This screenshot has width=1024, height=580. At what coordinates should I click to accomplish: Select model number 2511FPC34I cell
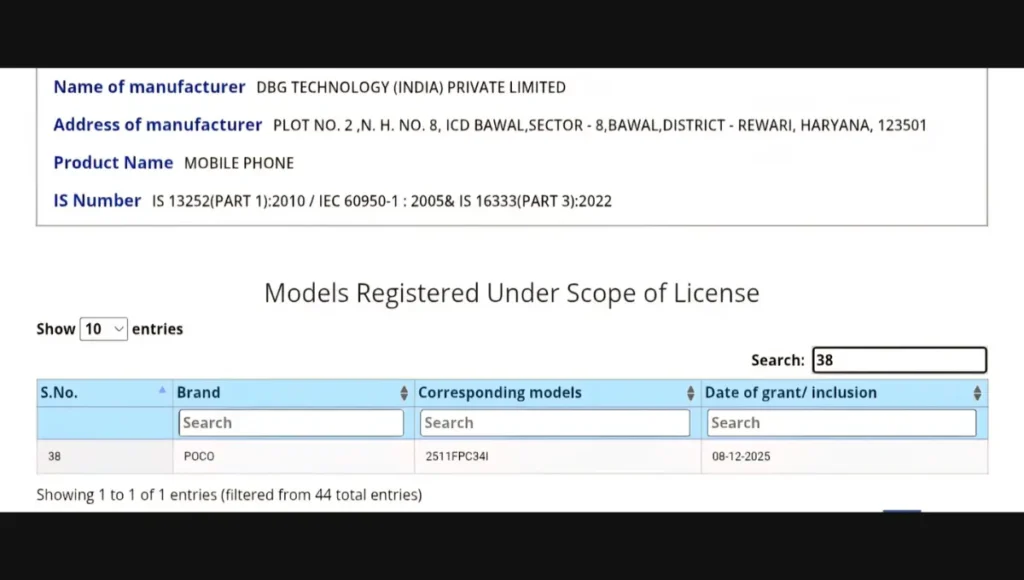click(x=457, y=457)
